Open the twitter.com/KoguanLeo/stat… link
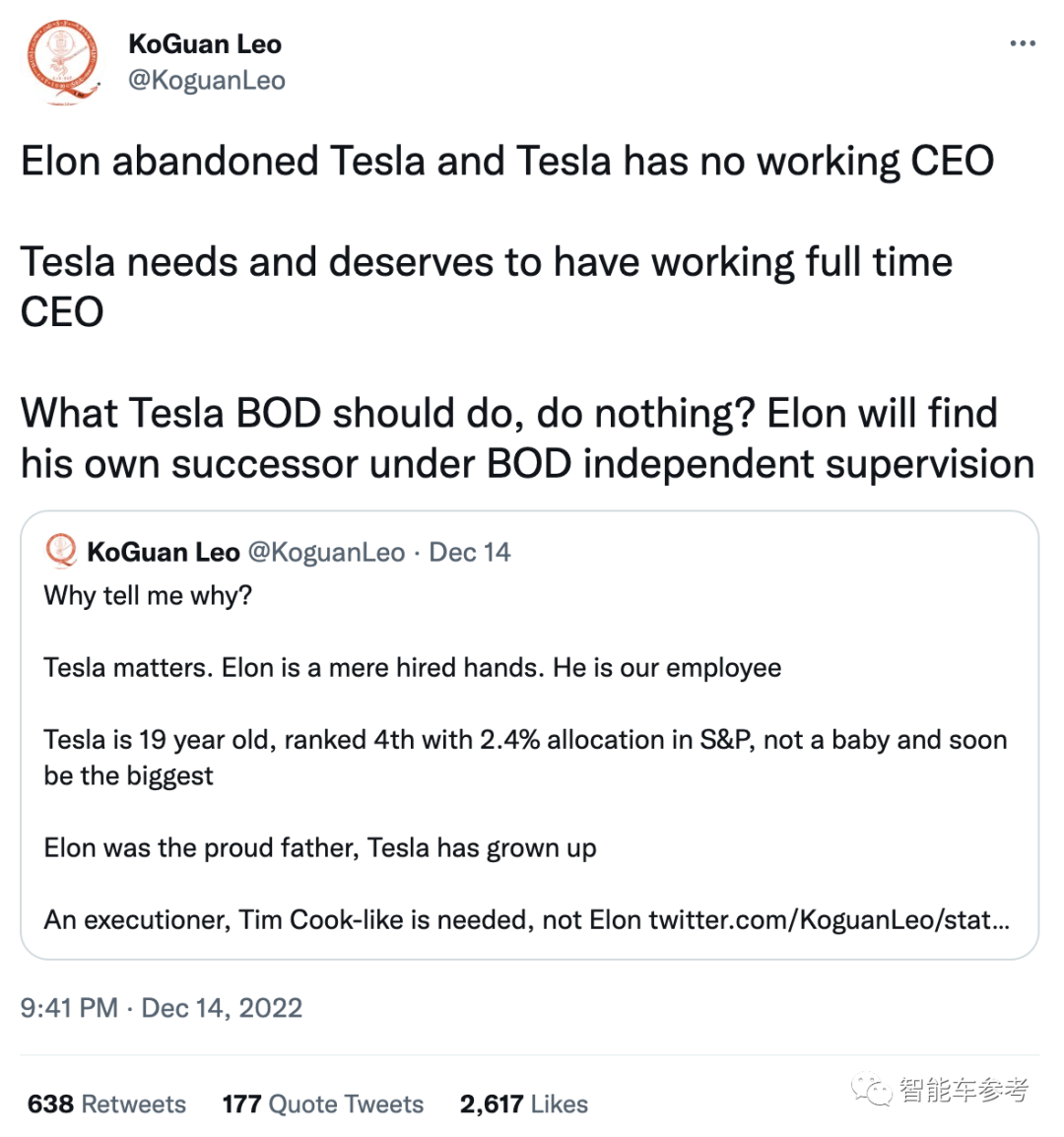This screenshot has height=1137, width=1064. tap(829, 919)
